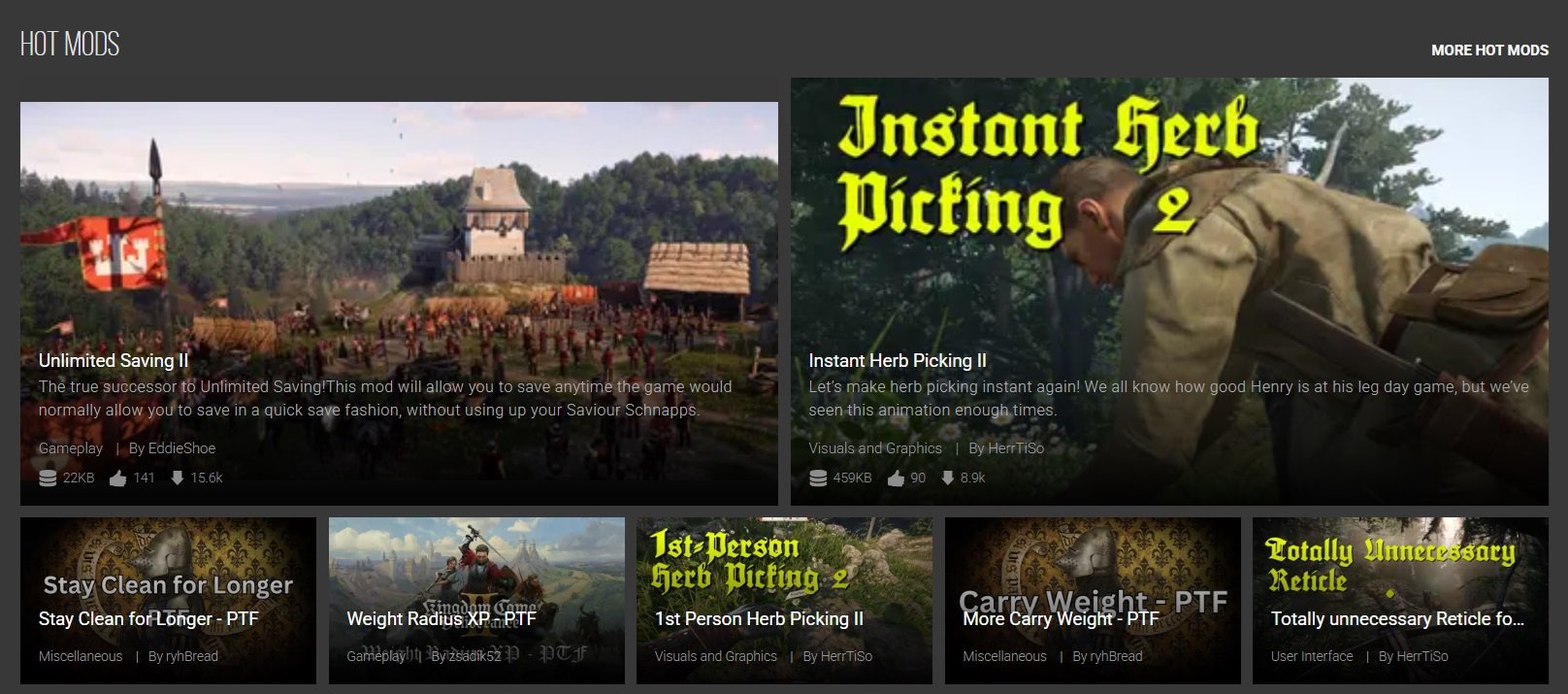1568x694 pixels.
Task: Click the Gameplay category under Unlimited Saving II
Action: click(71, 448)
